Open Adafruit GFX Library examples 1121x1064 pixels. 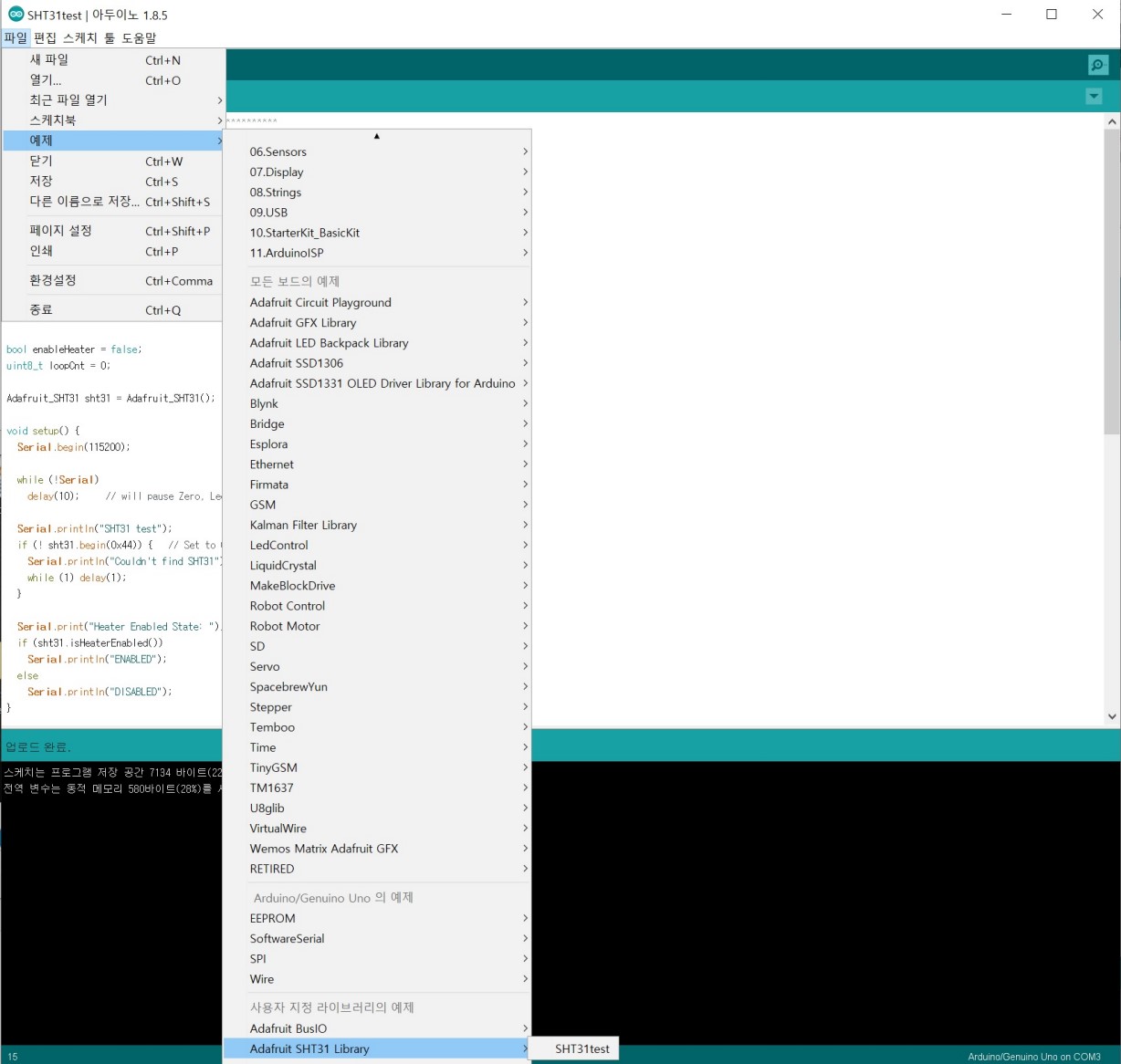coord(377,322)
